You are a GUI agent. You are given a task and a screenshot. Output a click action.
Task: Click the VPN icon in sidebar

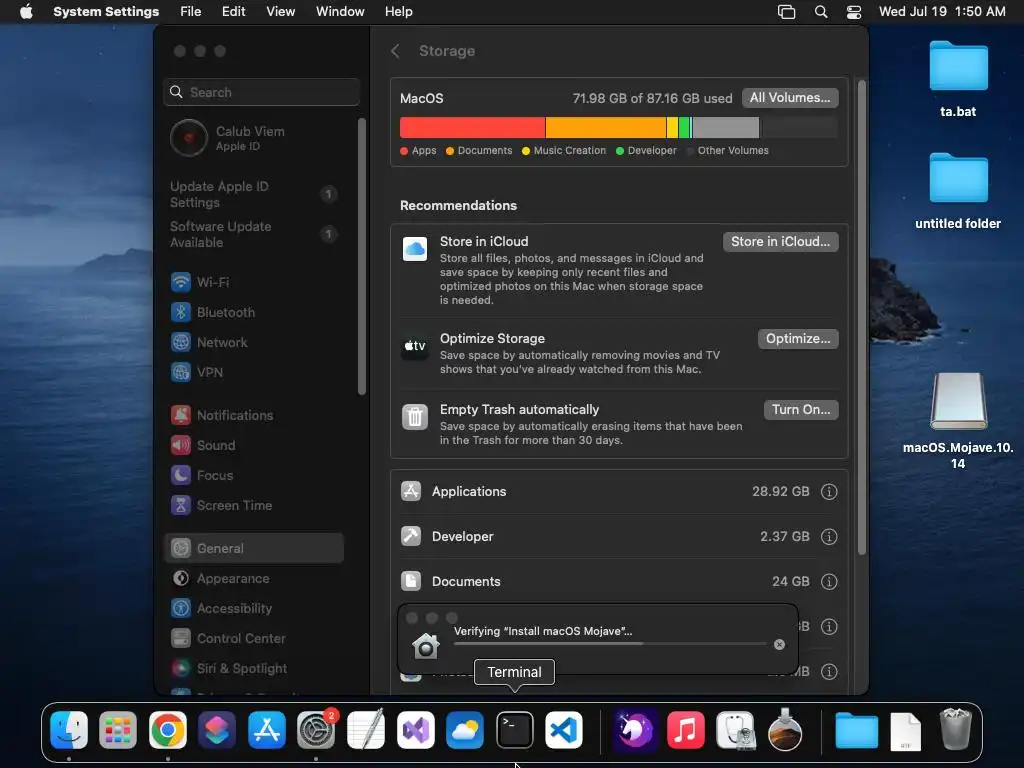(x=180, y=372)
